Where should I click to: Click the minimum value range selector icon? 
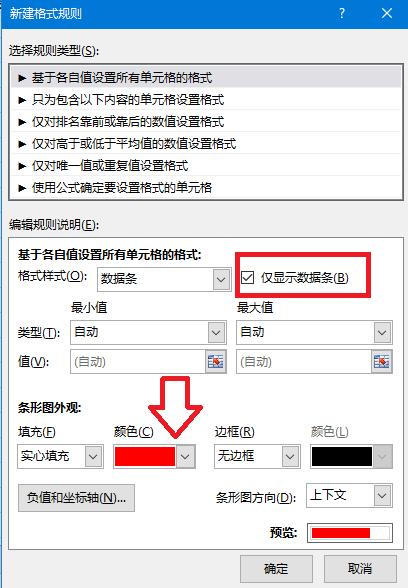click(x=216, y=362)
